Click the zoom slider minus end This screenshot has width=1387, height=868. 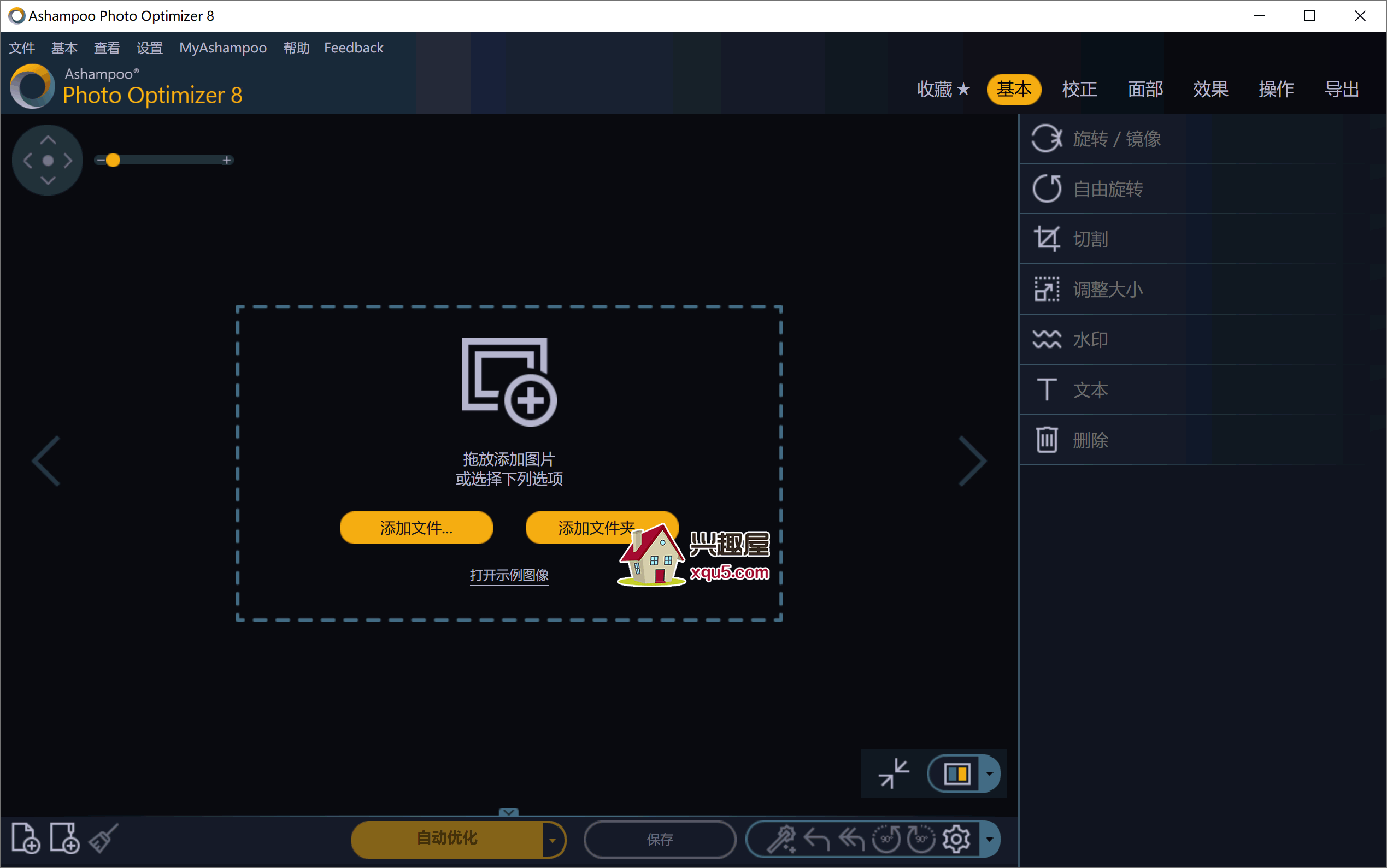100,160
